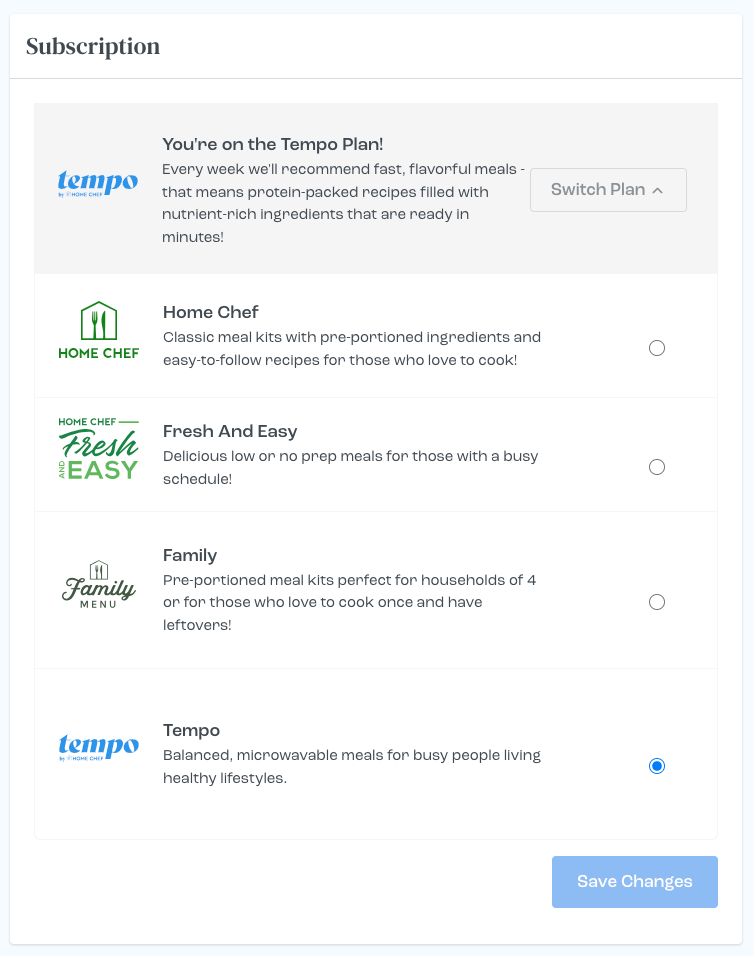754x956 pixels.
Task: Click the 'Tempo' plan title text
Action: (x=191, y=730)
